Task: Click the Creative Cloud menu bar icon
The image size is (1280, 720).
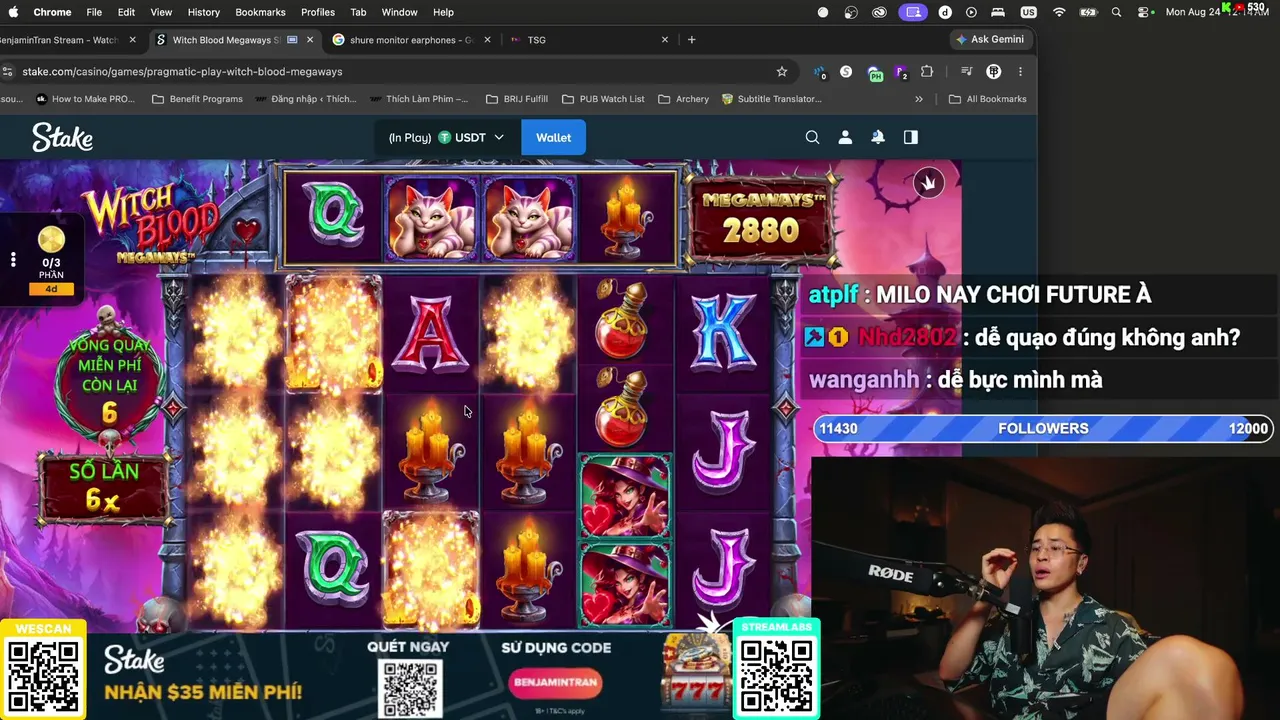Action: click(x=880, y=12)
